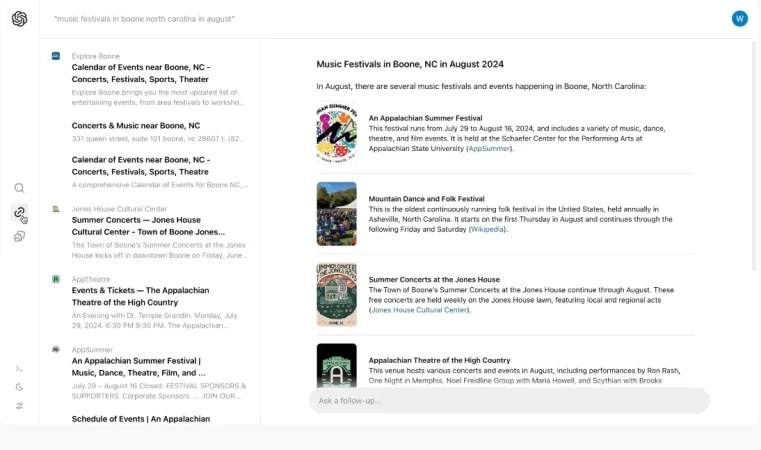The image size is (761, 450).
Task: Click the AppTheatre source favicon
Action: pos(56,279)
